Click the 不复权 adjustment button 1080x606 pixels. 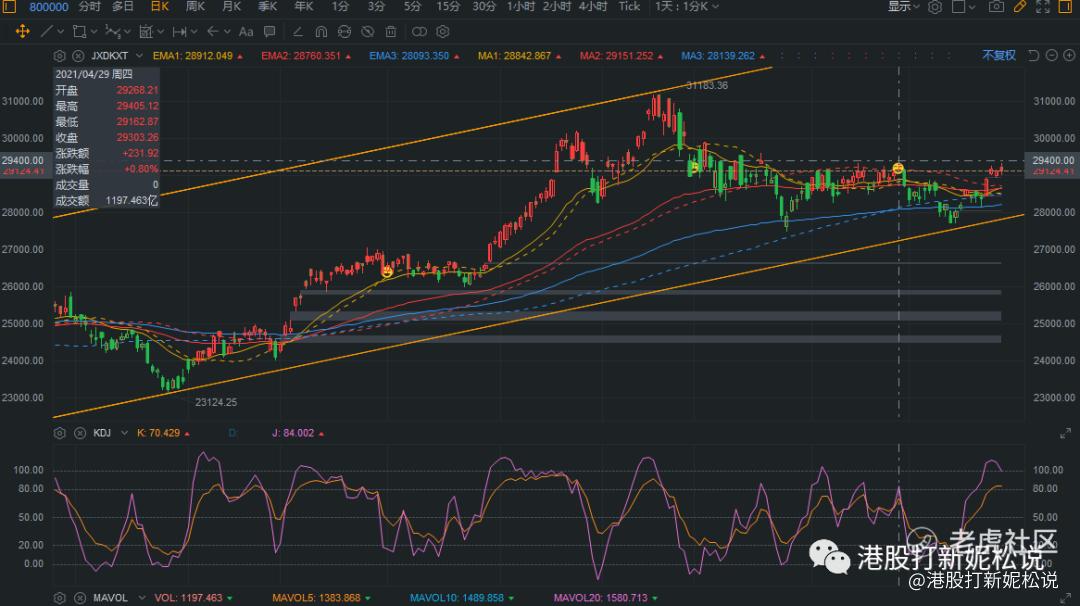click(x=998, y=55)
